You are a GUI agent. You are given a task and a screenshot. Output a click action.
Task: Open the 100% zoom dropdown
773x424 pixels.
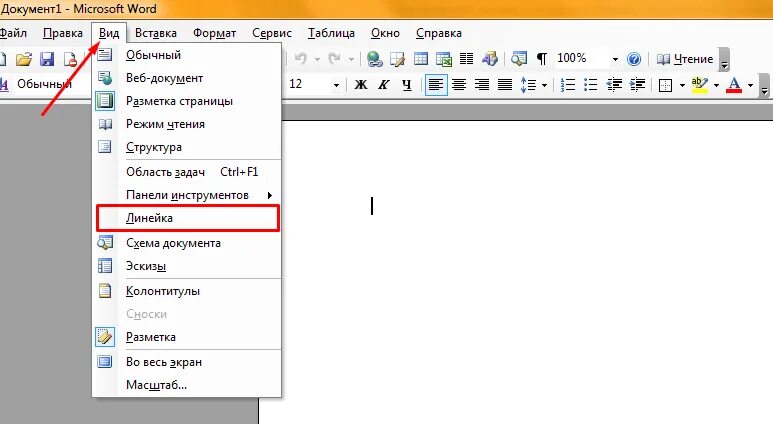click(615, 59)
